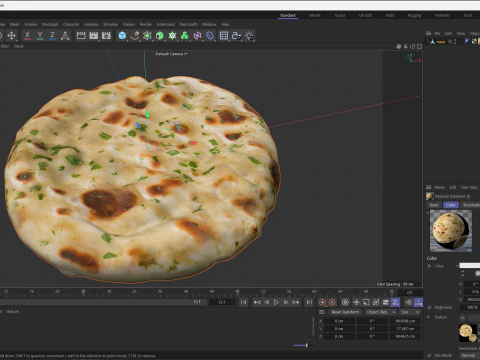Viewport: 480px width, 360px height.
Task: Open the viewport Panel menu
Action: click(x=18, y=46)
